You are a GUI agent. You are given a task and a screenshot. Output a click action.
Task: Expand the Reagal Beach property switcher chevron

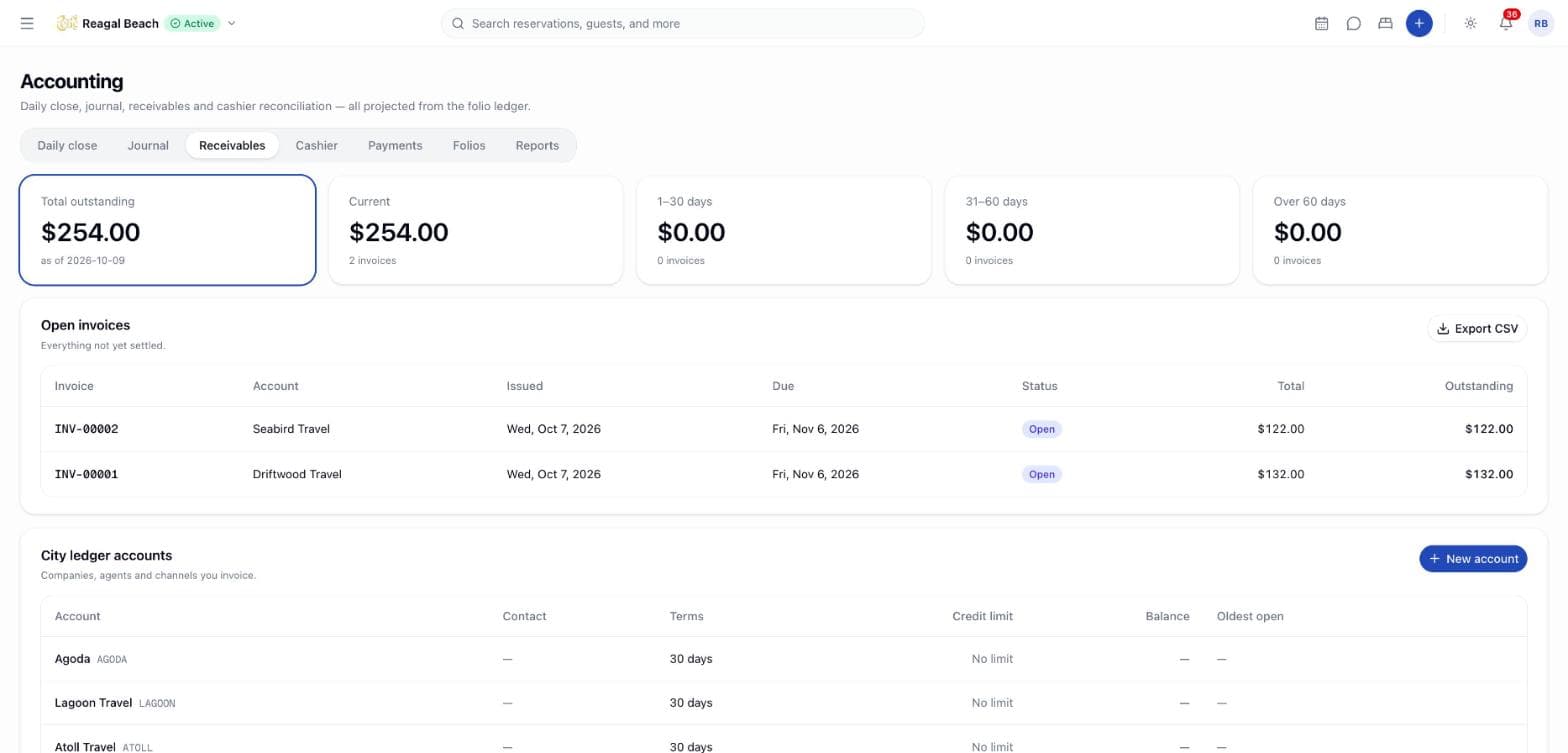coord(232,23)
